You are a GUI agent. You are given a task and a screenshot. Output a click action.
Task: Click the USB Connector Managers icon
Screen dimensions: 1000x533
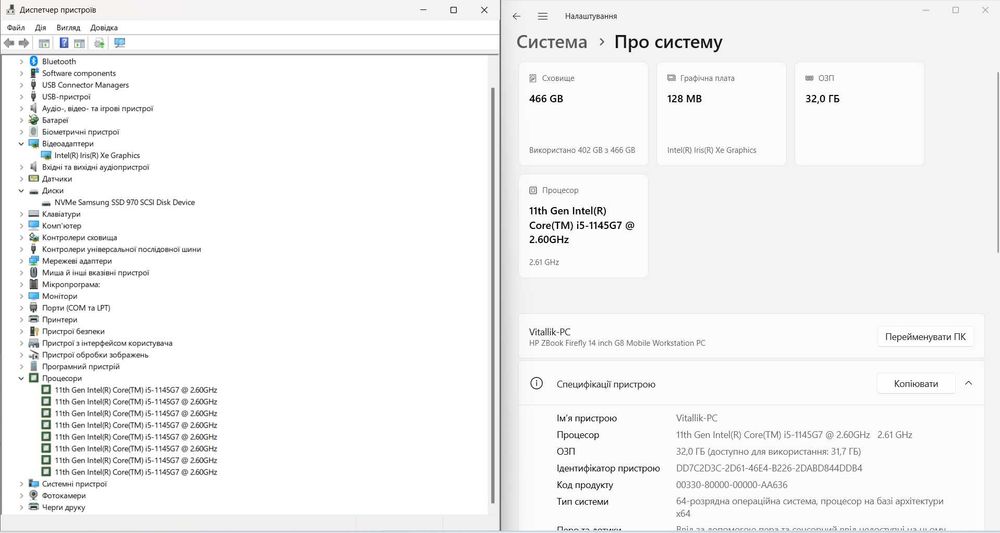coord(34,85)
